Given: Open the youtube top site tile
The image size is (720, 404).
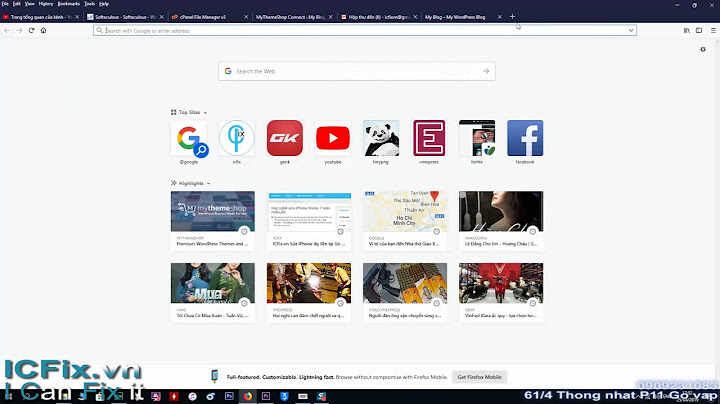Looking at the screenshot, I should (x=333, y=138).
